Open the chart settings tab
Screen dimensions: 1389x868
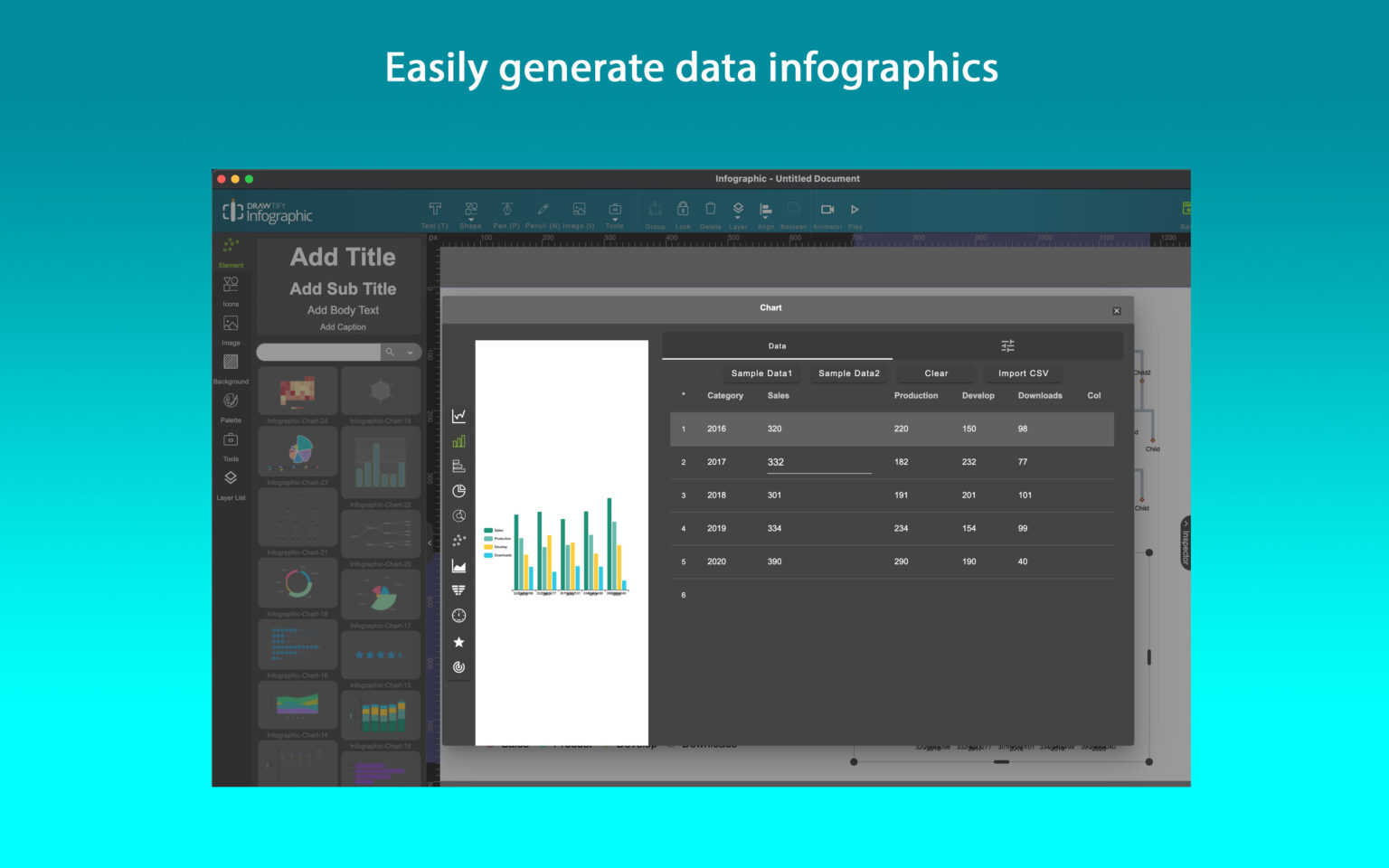point(1007,345)
